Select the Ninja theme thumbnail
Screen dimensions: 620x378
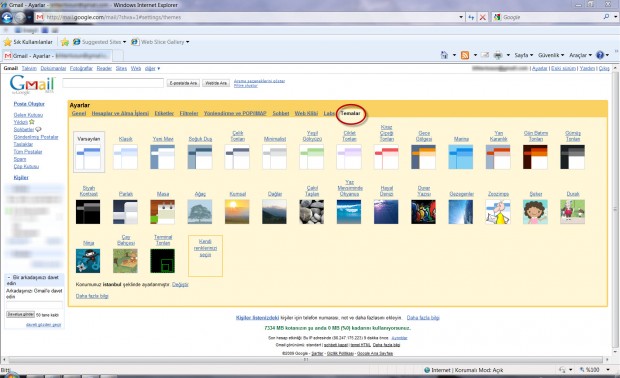(x=88, y=261)
